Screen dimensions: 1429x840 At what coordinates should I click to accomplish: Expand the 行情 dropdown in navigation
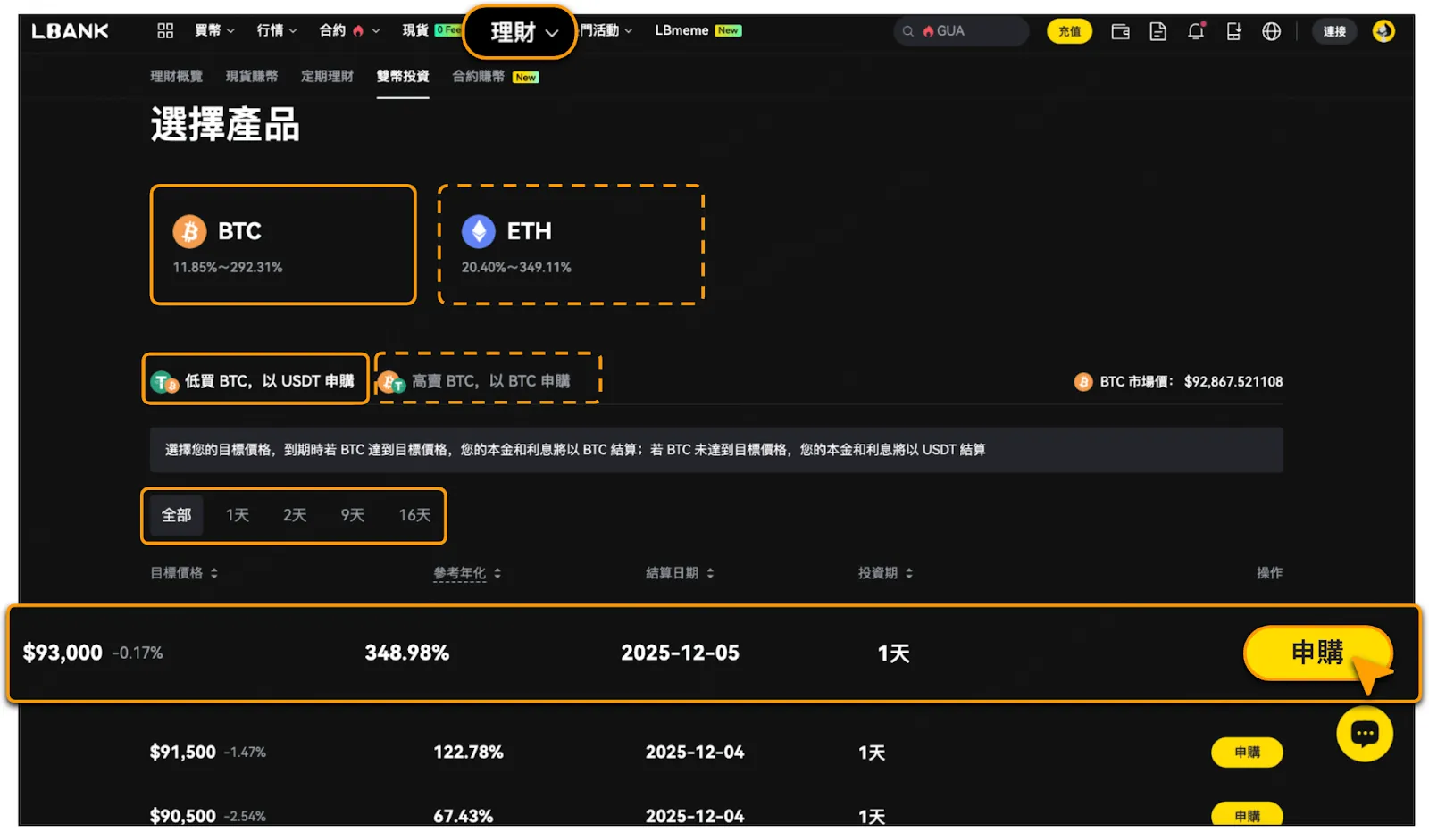[276, 31]
